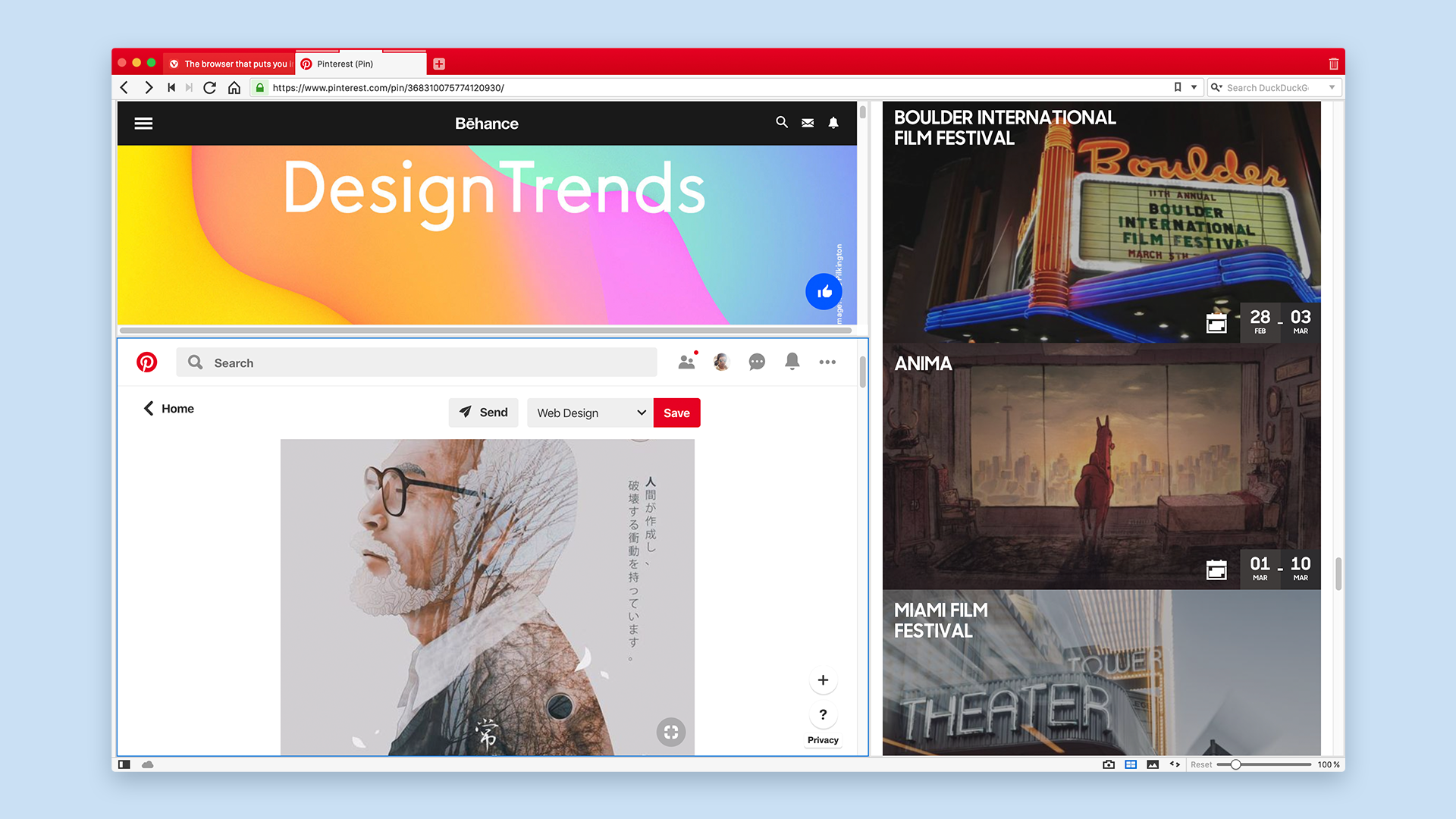Screen dimensions: 1456x819
Task: Open Behance messages envelope
Action: [808, 123]
